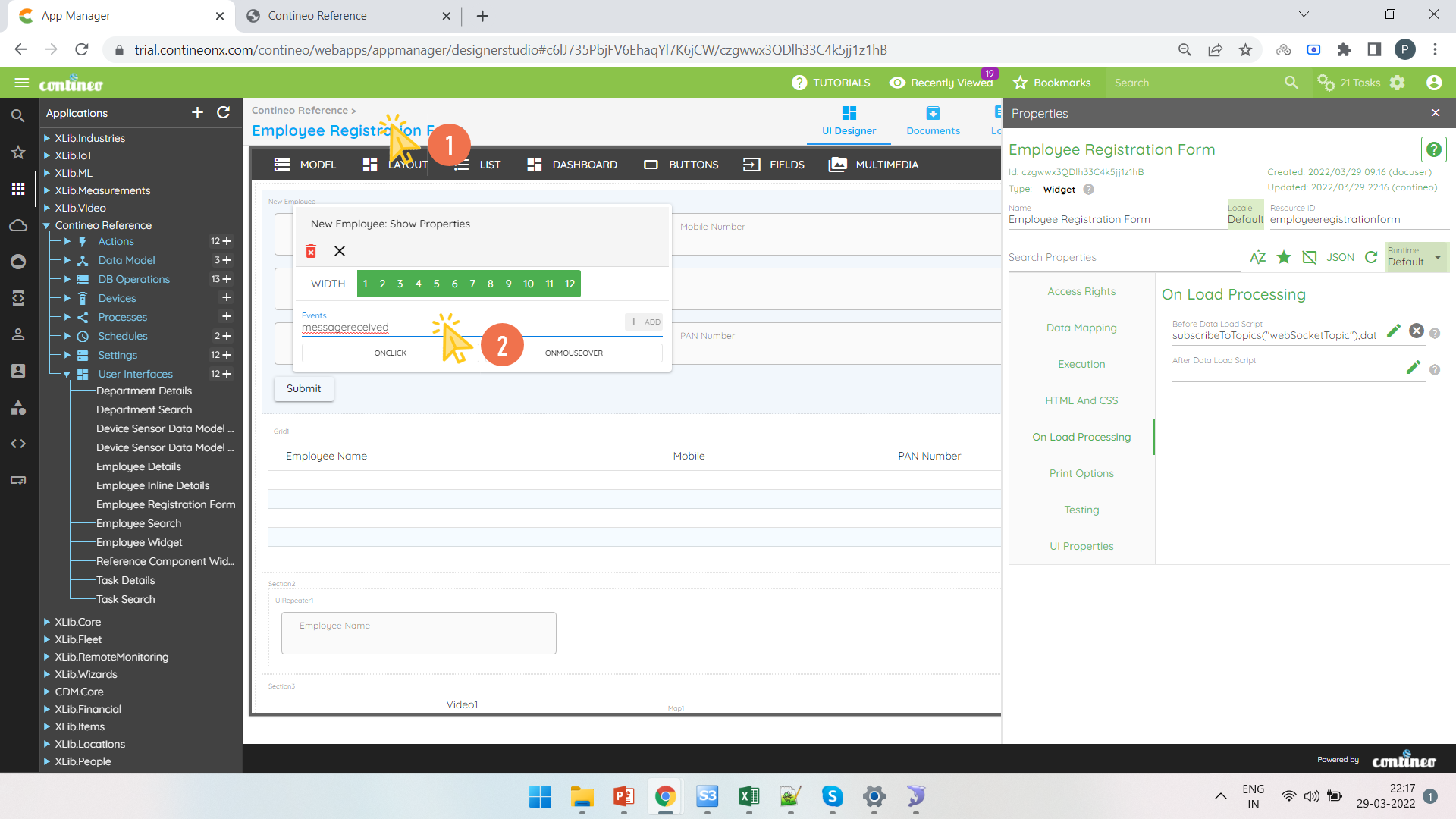Click the cloud icon in the left sidebar
Image resolution: width=1456 pixels, height=819 pixels.
(18, 225)
